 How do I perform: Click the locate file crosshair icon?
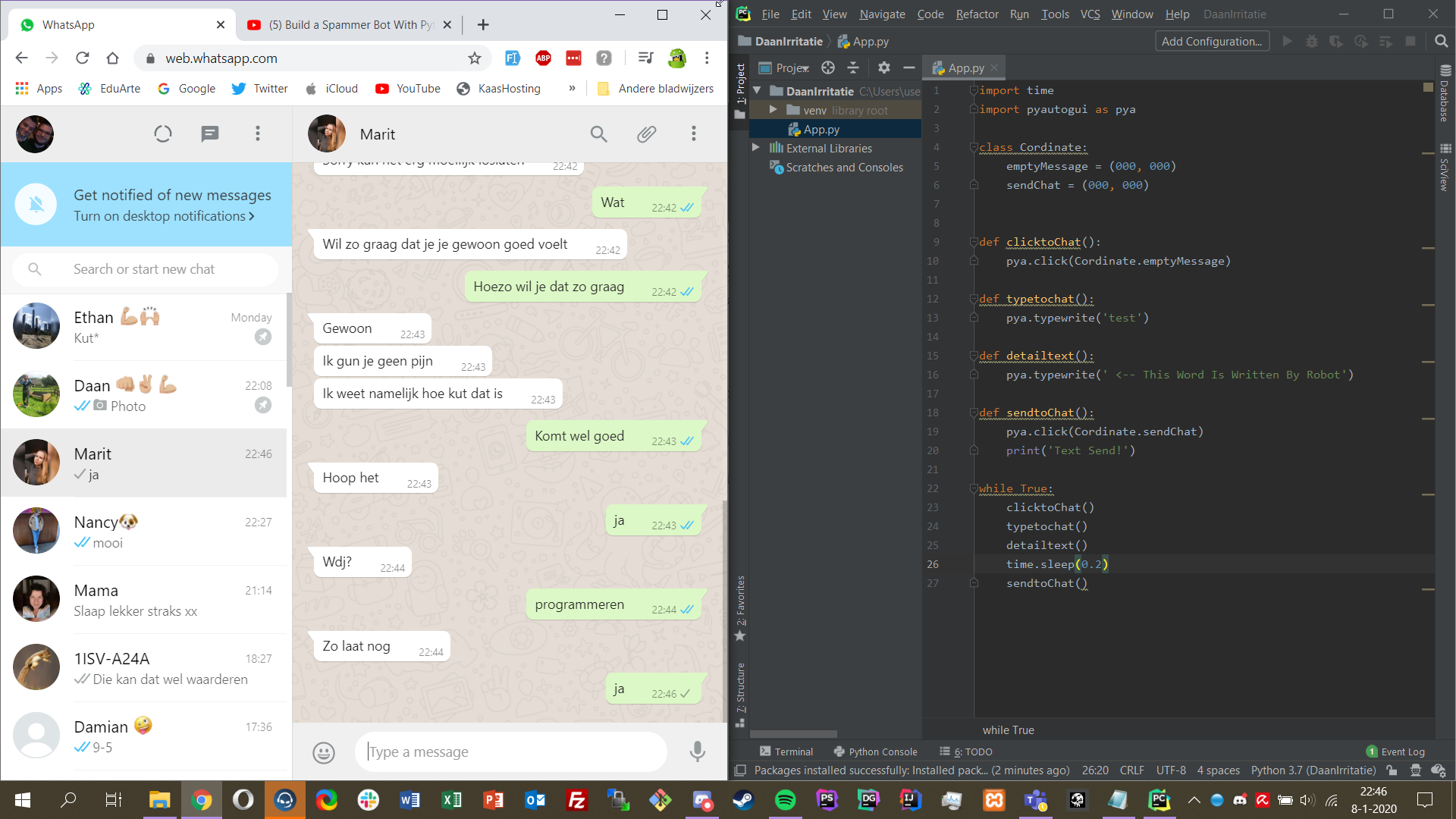tap(828, 68)
